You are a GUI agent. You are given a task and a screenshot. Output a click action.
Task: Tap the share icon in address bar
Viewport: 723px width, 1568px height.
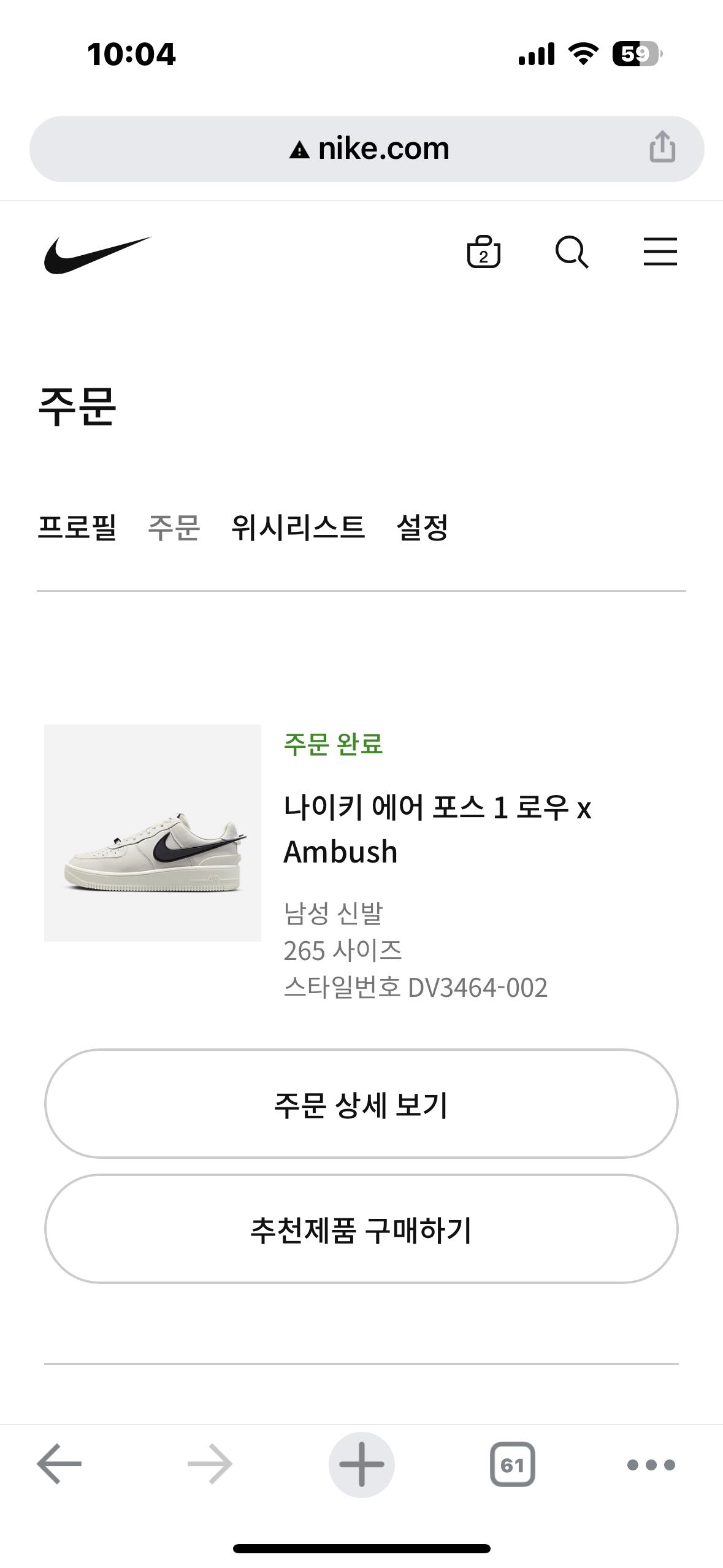pyautogui.click(x=662, y=148)
